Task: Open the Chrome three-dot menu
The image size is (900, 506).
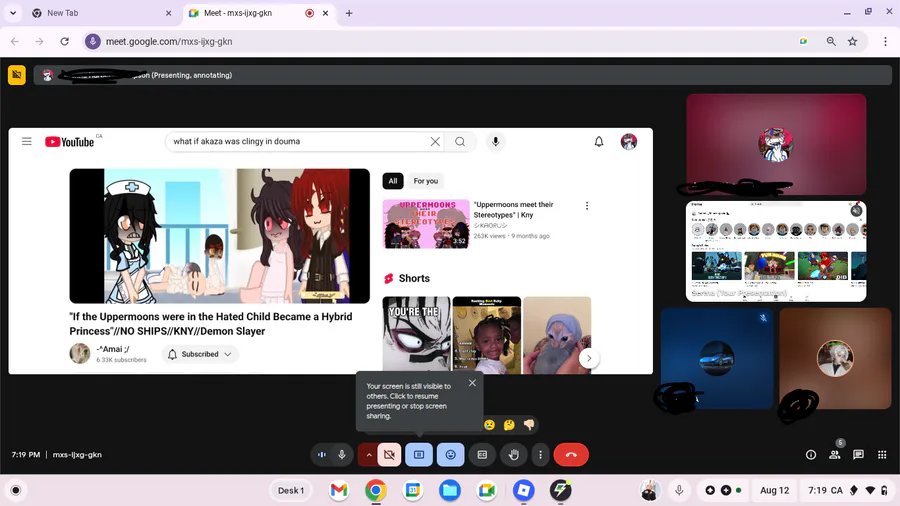Action: pos(885,41)
